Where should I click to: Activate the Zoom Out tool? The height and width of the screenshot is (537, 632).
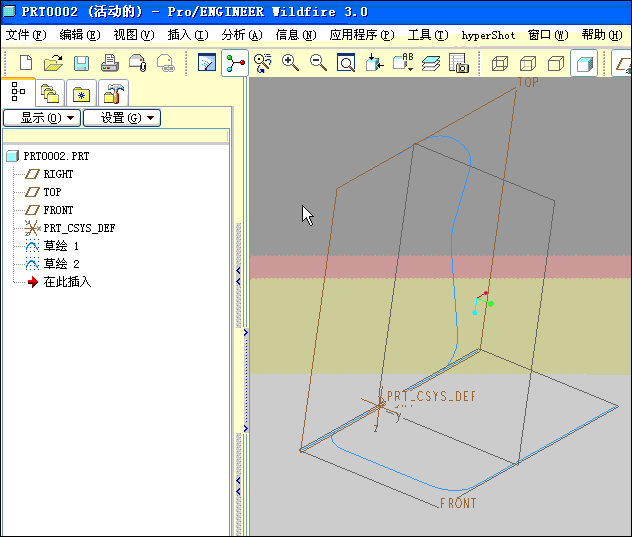pyautogui.click(x=318, y=63)
